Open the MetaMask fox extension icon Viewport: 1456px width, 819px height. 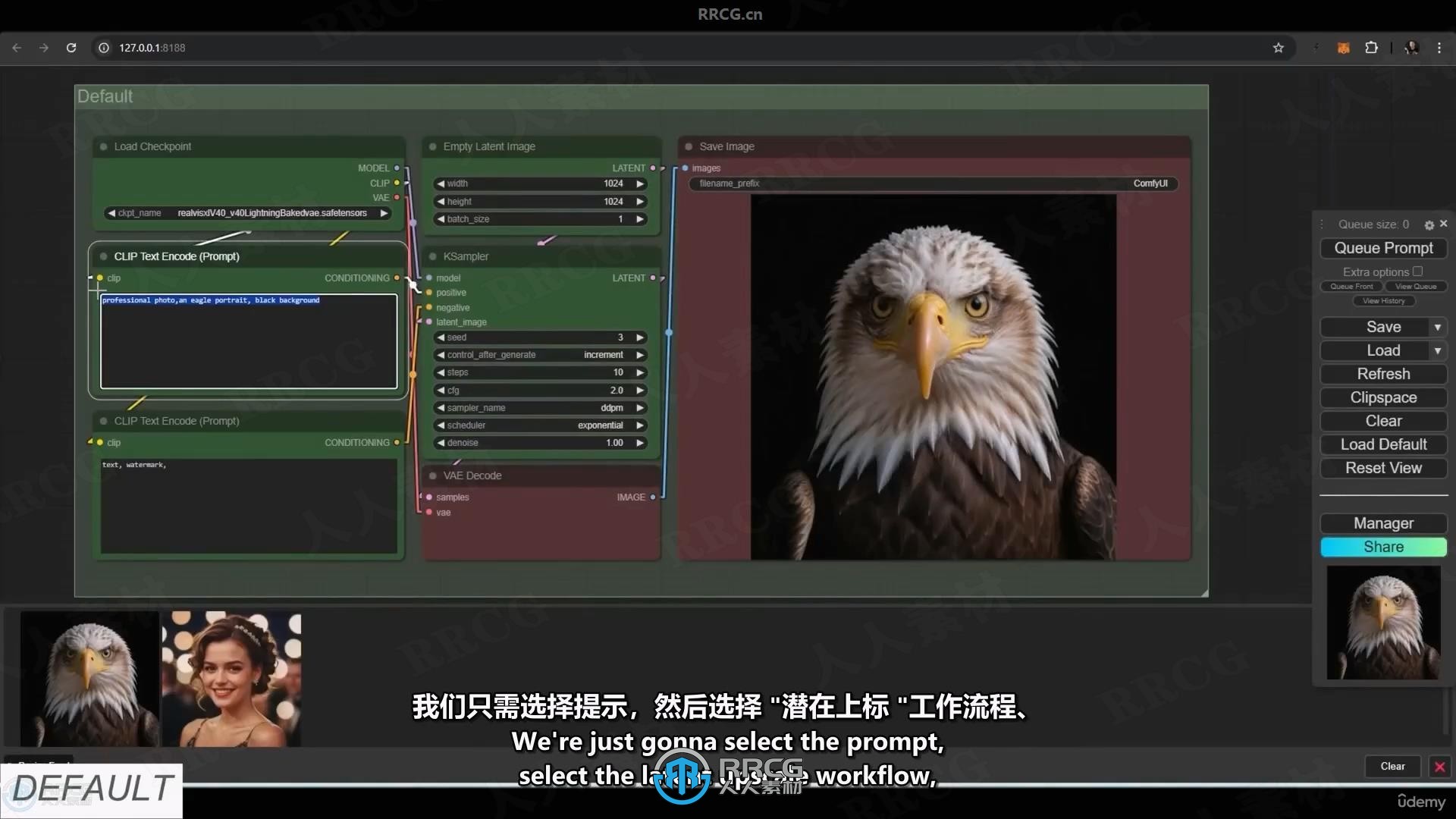[1343, 48]
